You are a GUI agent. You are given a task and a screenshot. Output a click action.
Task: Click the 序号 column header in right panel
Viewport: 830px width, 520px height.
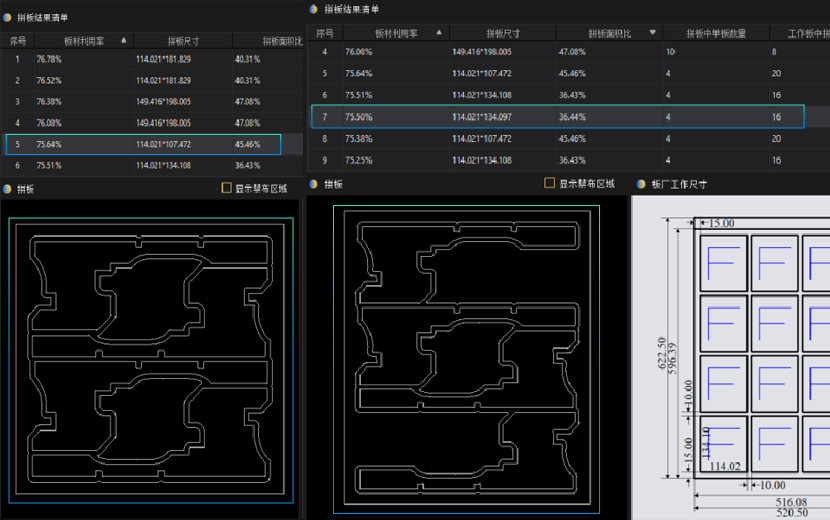pyautogui.click(x=324, y=33)
